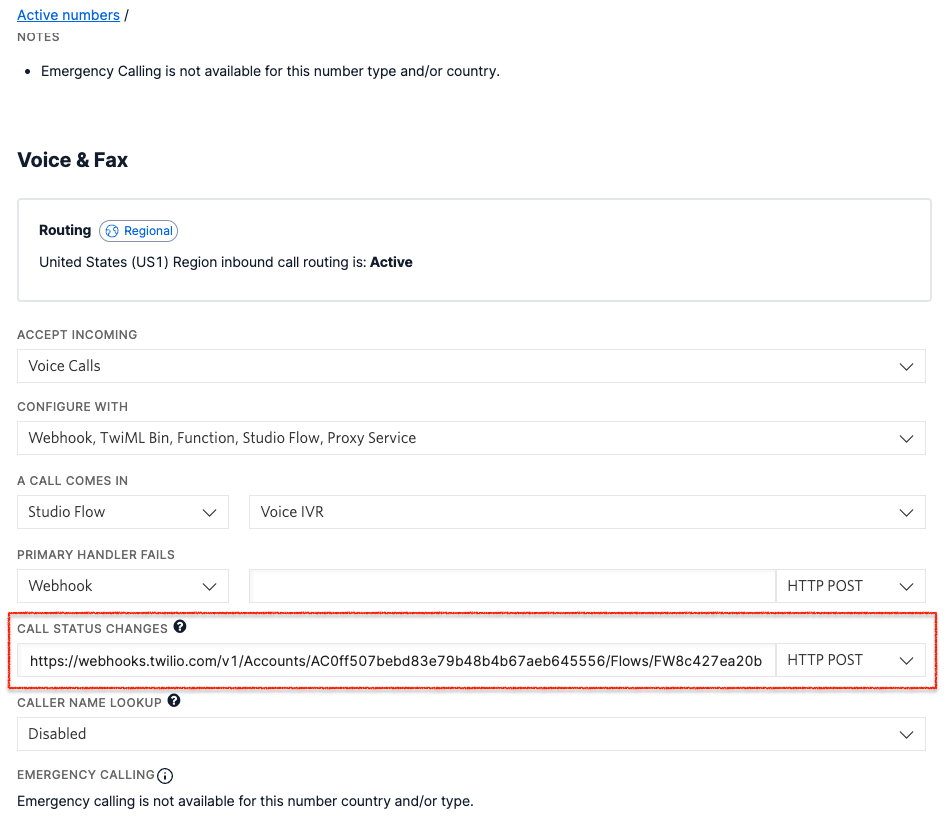Open the Studio Flow handler type dropdown

[123, 512]
